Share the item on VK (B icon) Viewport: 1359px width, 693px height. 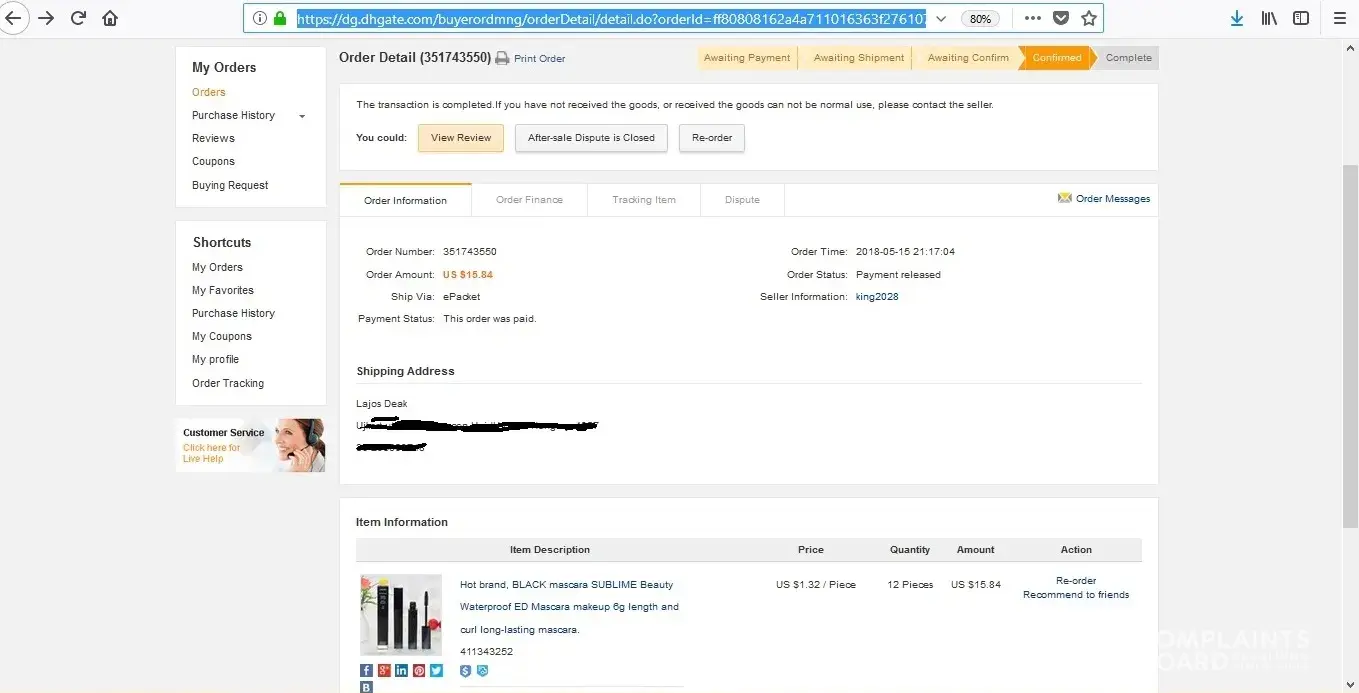coord(366,687)
